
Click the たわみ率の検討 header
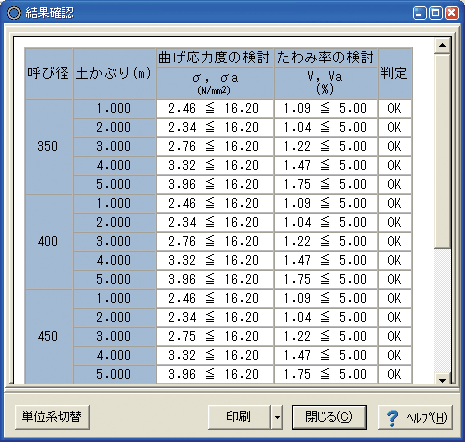[x=326, y=58]
